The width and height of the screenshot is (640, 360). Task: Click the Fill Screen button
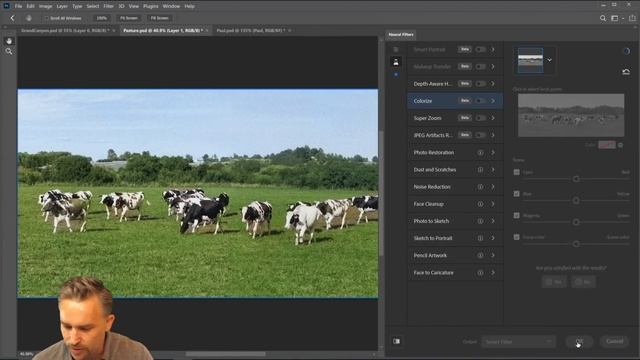[160, 18]
